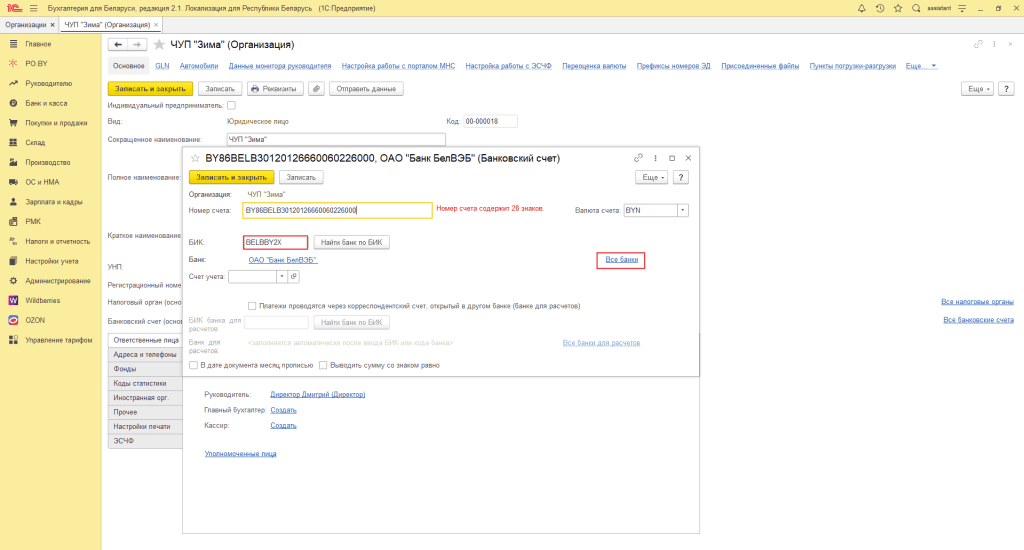The image size is (1024, 550).
Task: Enable the Индивидуальный предприниматель checkbox
Action: coord(232,105)
